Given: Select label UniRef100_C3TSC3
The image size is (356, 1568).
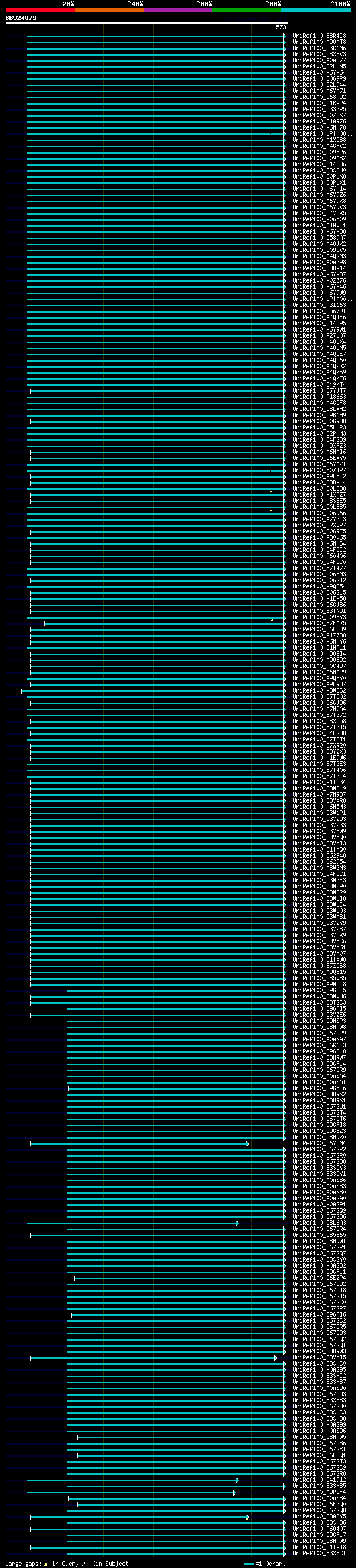Looking at the screenshot, I should point(319,1002).
